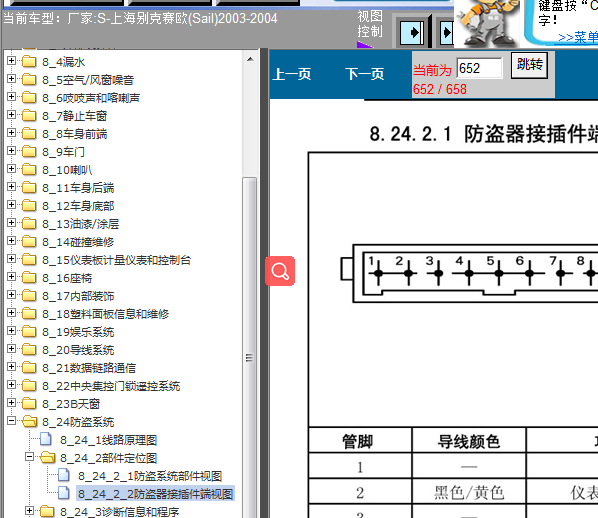Expand the 8_24_3诊断信息和程序 node
This screenshot has height=518, width=598.
coord(29,511)
